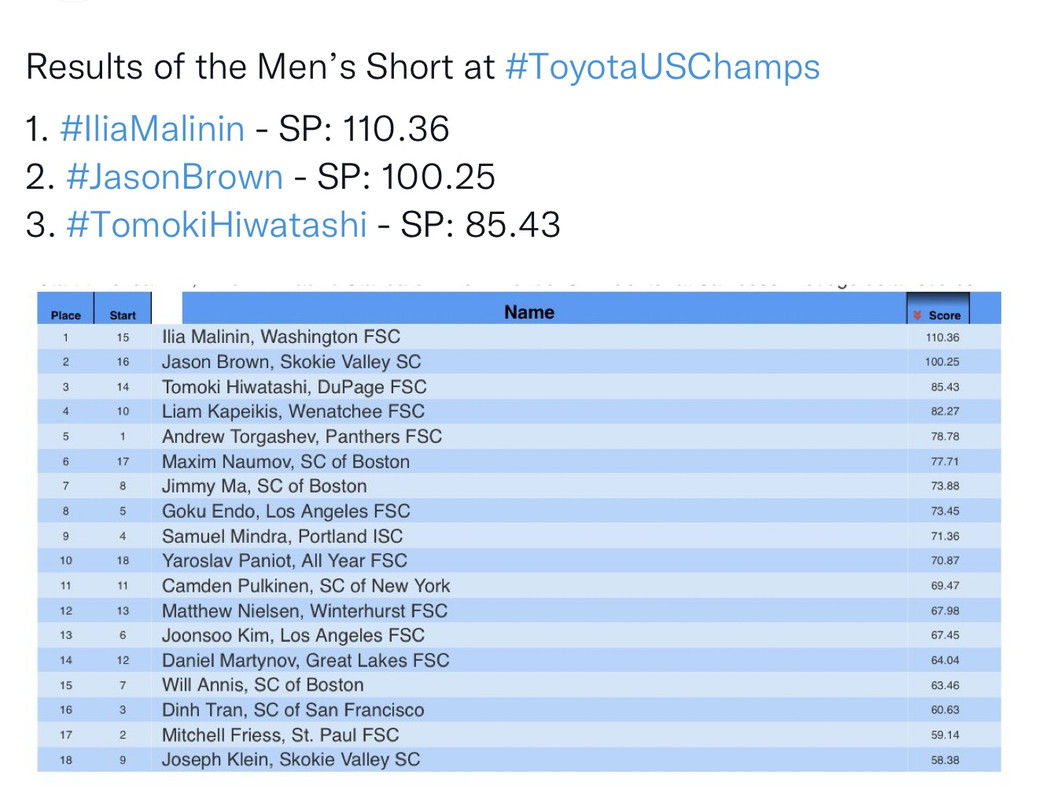Open the results table image
The height and width of the screenshot is (800, 1050).
click(519, 531)
